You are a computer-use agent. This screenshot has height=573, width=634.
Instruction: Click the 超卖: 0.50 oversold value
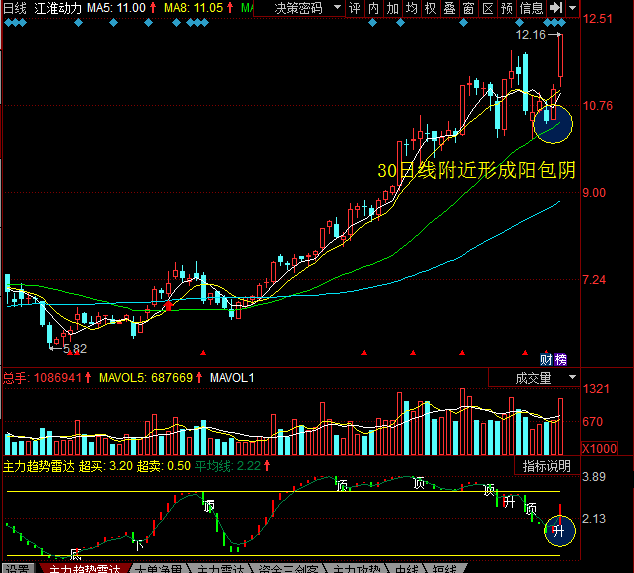163,466
